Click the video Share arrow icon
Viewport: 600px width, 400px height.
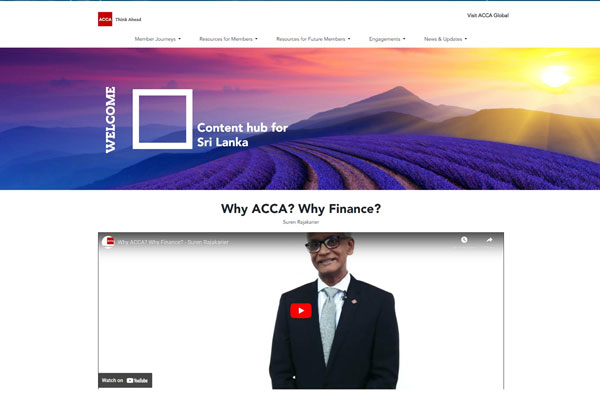click(x=489, y=240)
